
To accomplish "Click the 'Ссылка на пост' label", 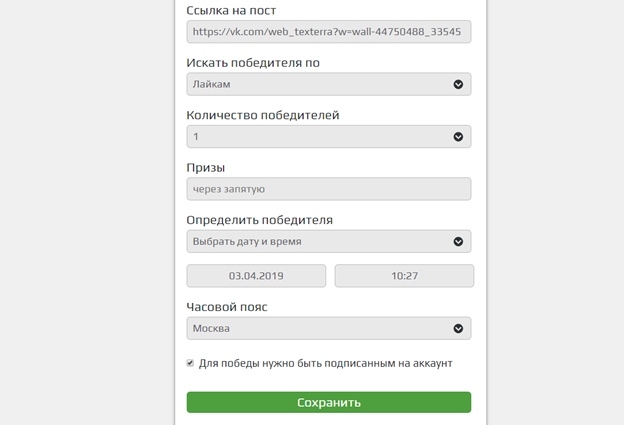I will point(231,10).
